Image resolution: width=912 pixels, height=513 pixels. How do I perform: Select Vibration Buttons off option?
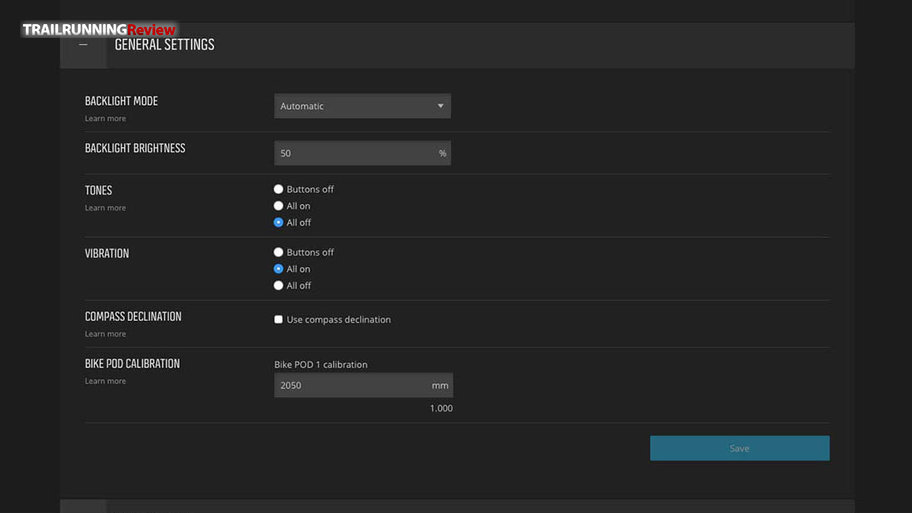pos(278,252)
